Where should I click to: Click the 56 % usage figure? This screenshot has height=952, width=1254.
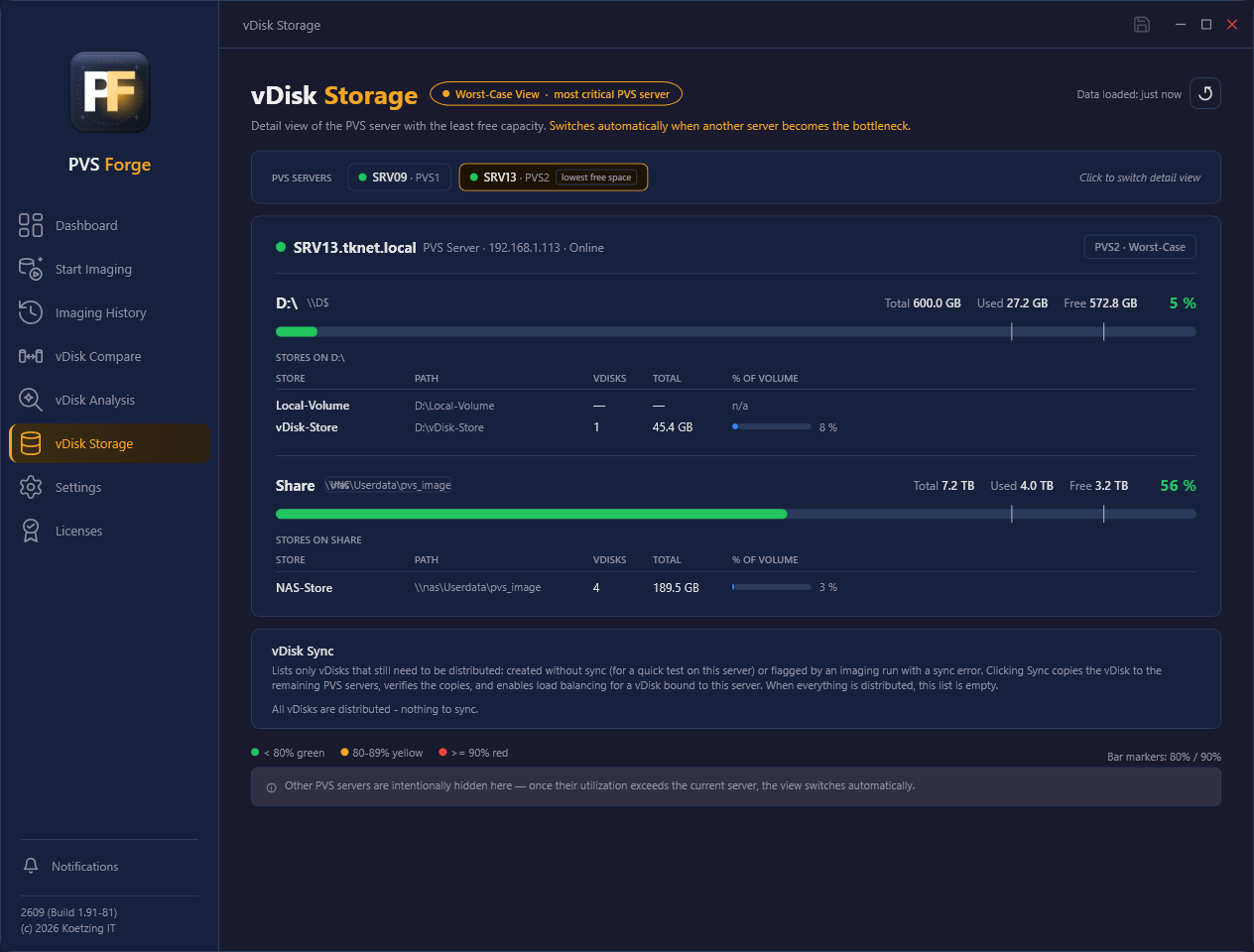click(x=1178, y=486)
